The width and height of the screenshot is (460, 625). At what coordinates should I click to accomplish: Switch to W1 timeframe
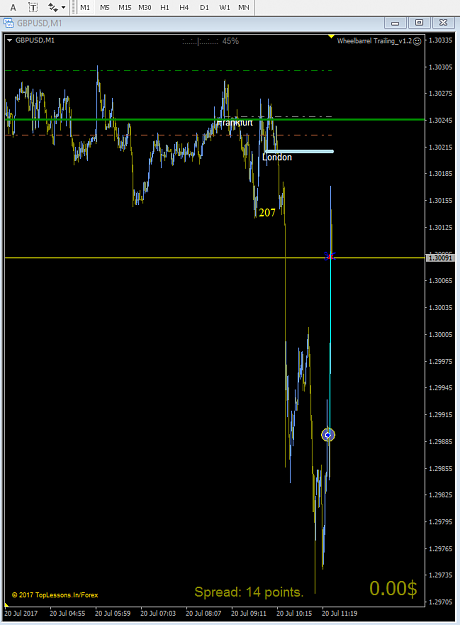224,7
